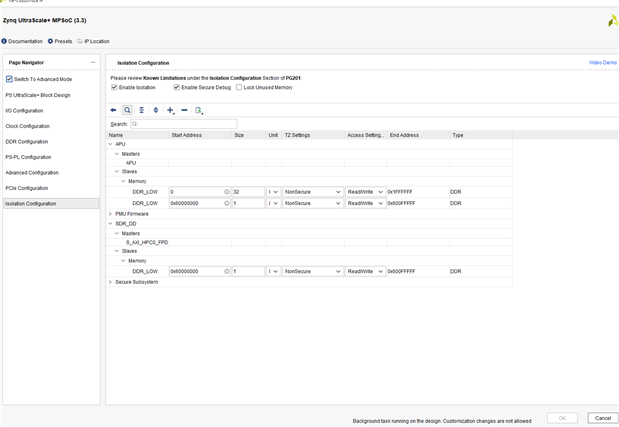Disable the Enable Isolation checkbox
Screen dimensions: 619x427
(114, 87)
